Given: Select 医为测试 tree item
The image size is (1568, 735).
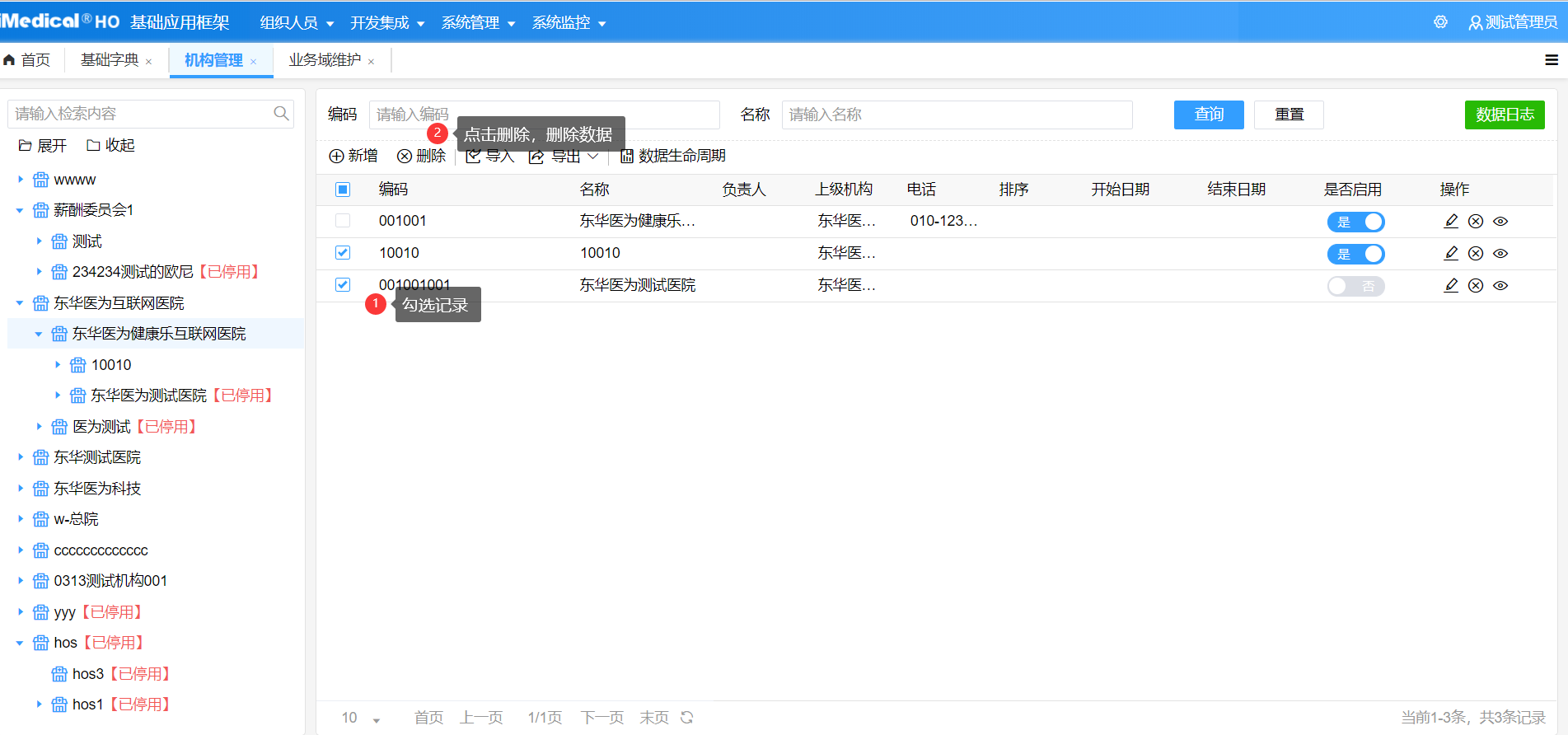Looking at the screenshot, I should (101, 427).
